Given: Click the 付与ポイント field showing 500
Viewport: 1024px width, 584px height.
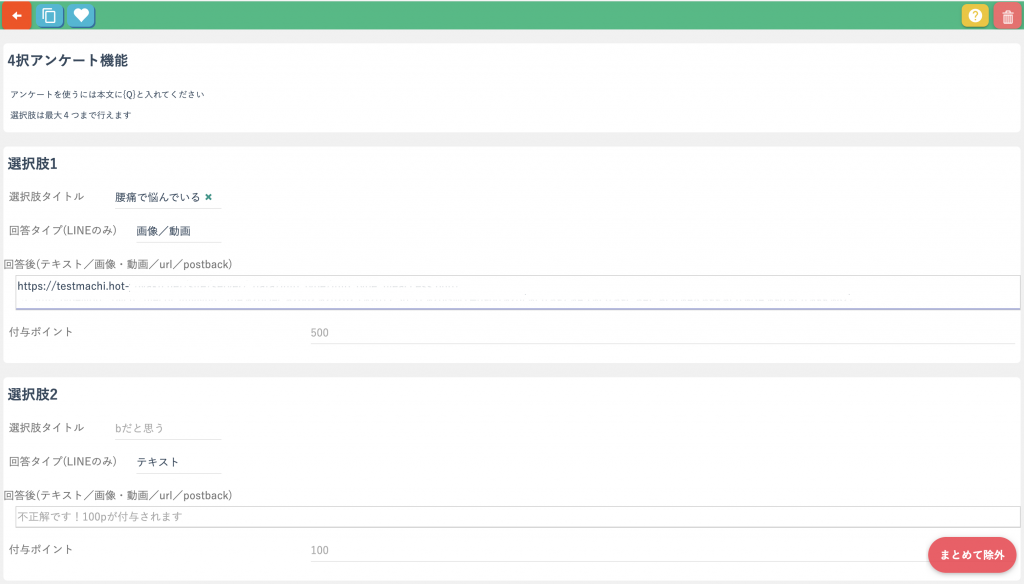Looking at the screenshot, I should (x=662, y=333).
